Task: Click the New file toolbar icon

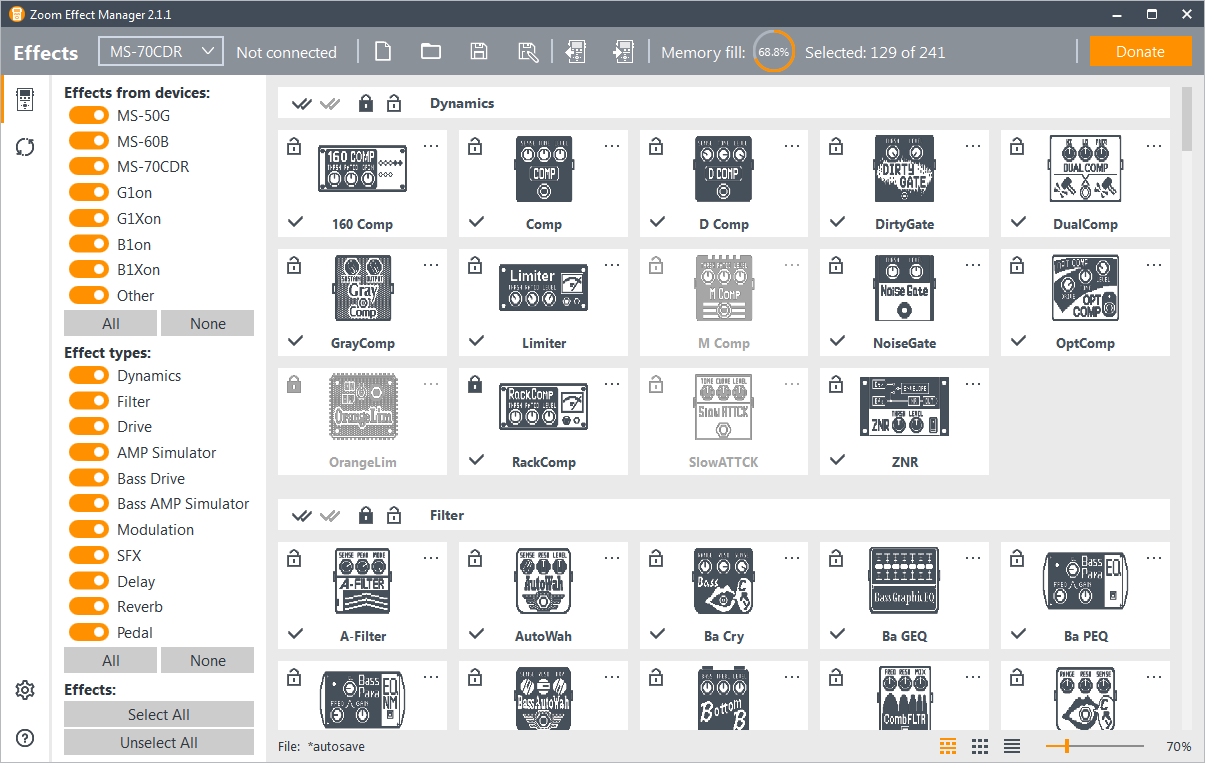Action: [381, 52]
